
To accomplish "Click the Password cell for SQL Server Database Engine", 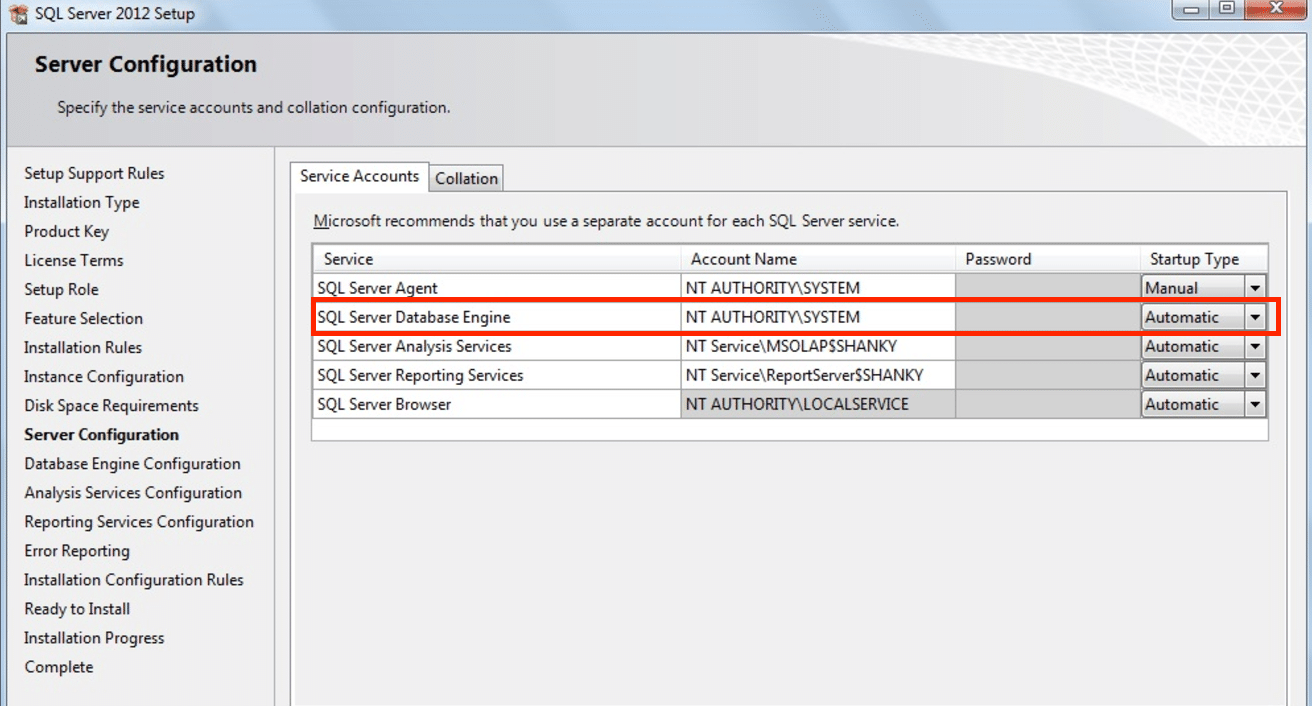I will (x=1048, y=317).
